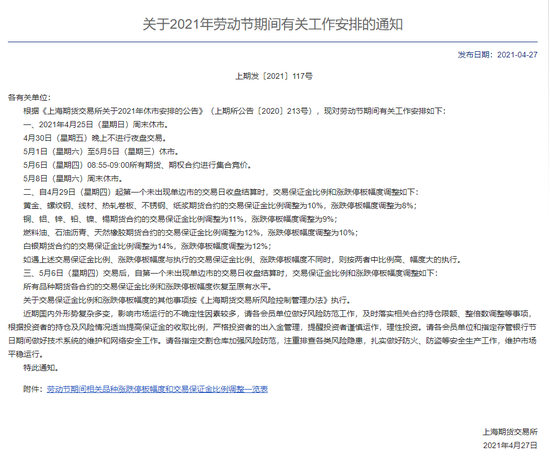Click the line starting 二、自4月29日(星期四)
The image size is (550, 456).
[x=221, y=192]
